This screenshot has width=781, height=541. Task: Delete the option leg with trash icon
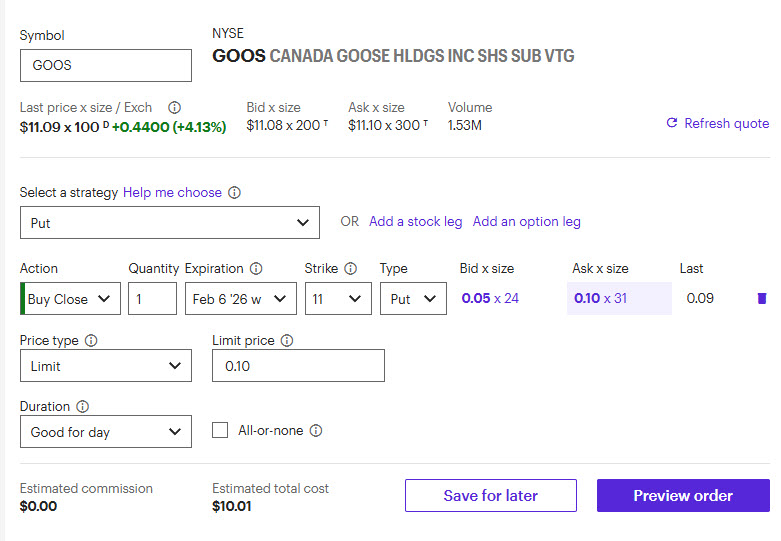tap(762, 298)
